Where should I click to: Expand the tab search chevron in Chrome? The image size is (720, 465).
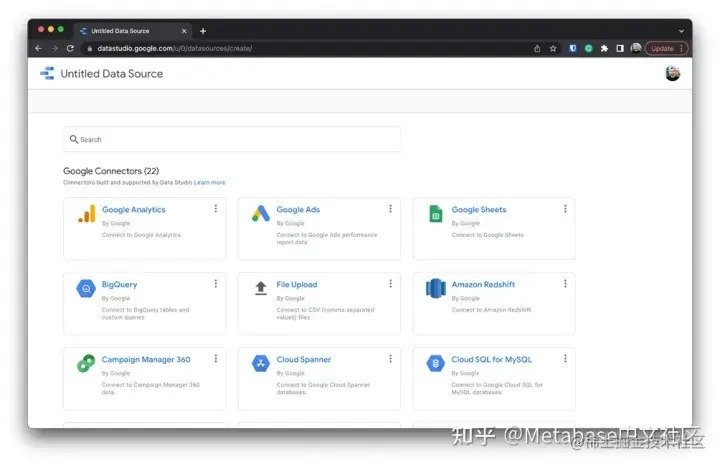coord(681,31)
